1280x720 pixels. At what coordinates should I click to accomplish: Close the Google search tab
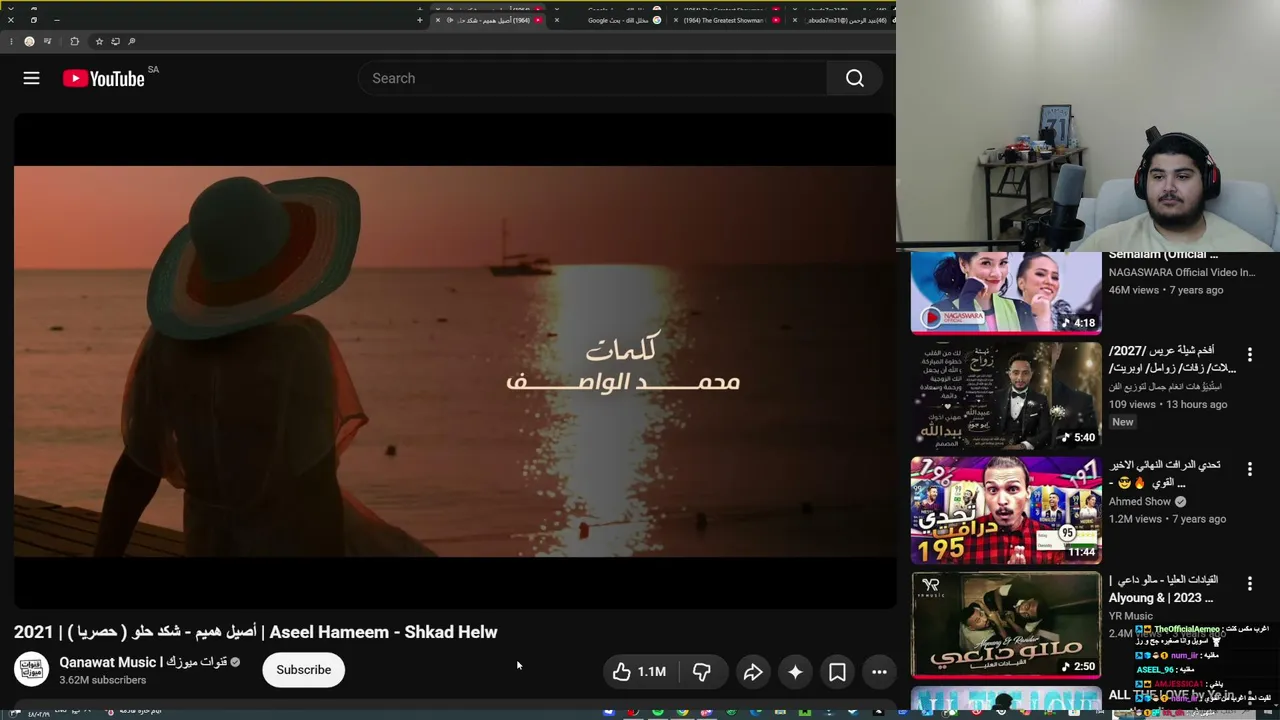pyautogui.click(x=557, y=20)
